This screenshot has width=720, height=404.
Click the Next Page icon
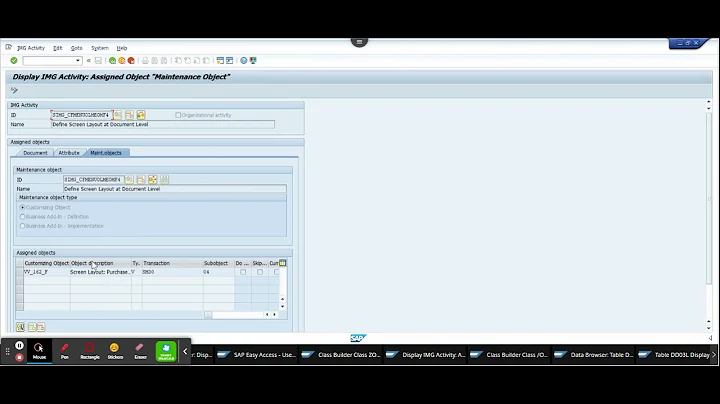197,61
